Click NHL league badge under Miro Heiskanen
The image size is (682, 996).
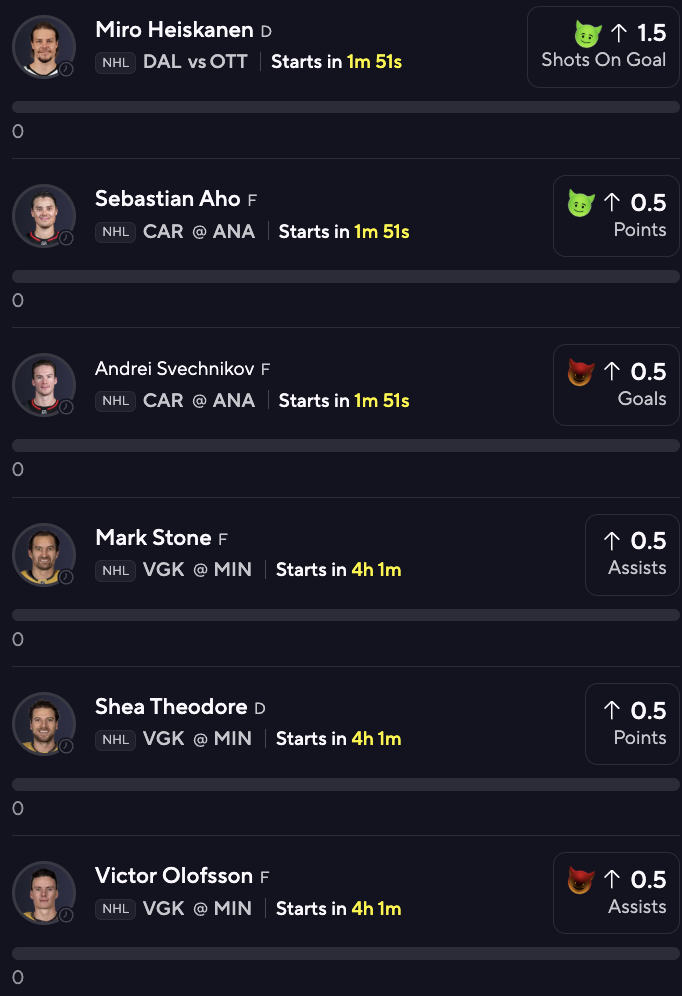point(115,63)
